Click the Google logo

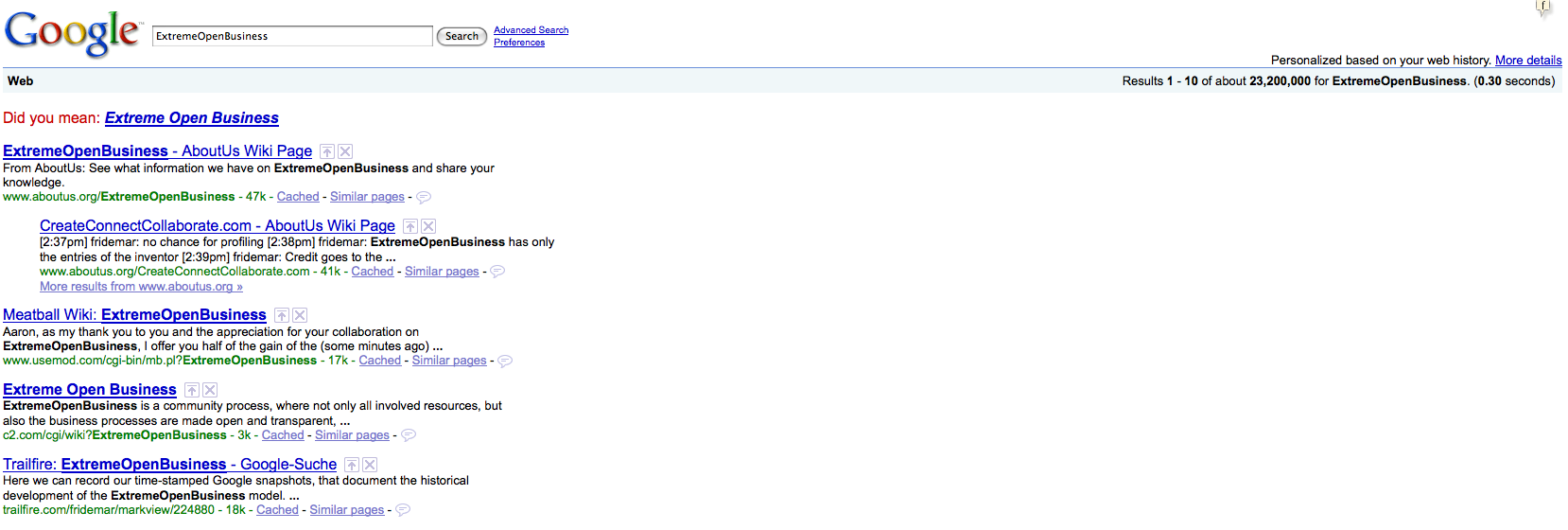(73, 33)
